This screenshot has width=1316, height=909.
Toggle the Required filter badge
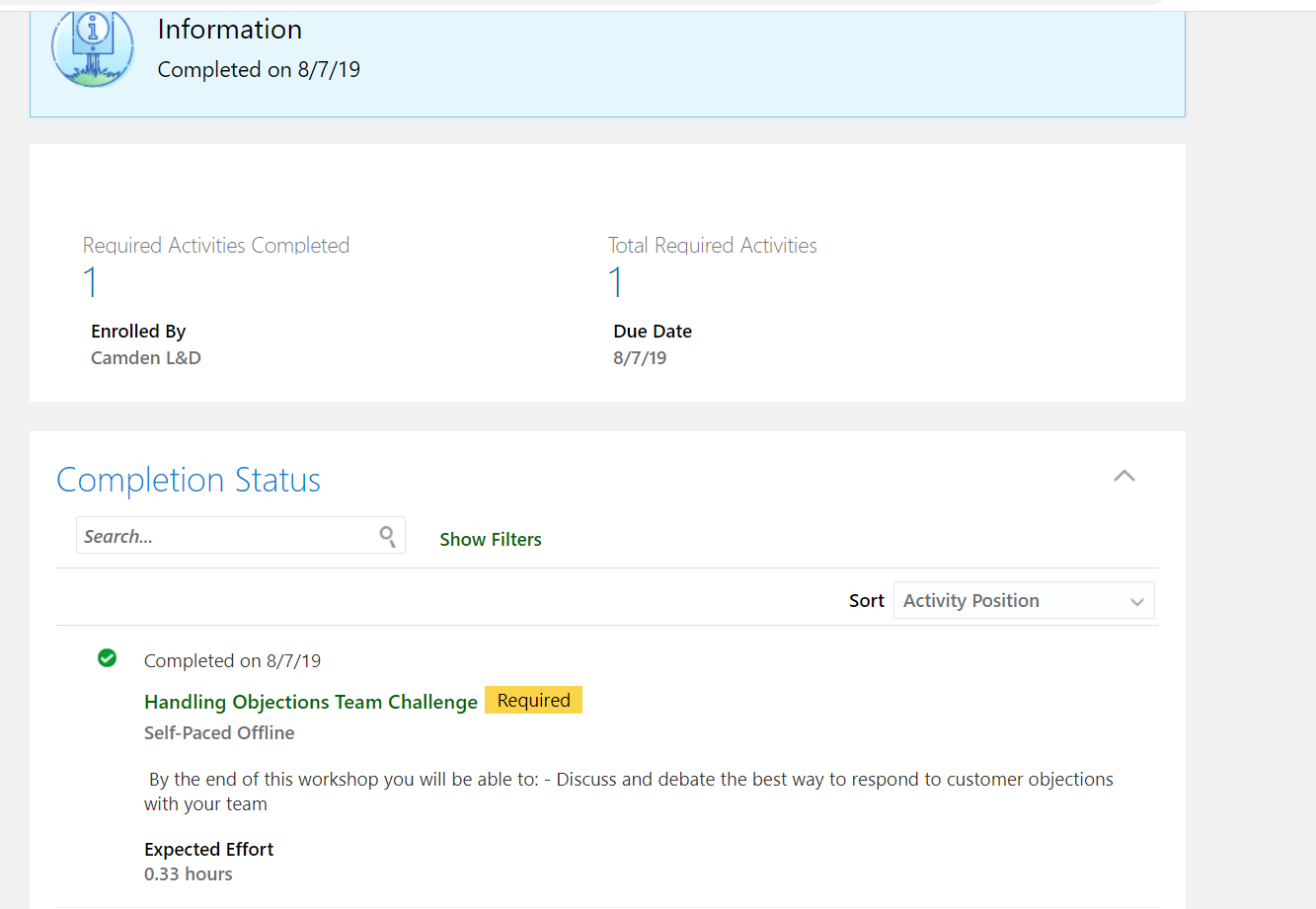click(x=533, y=700)
